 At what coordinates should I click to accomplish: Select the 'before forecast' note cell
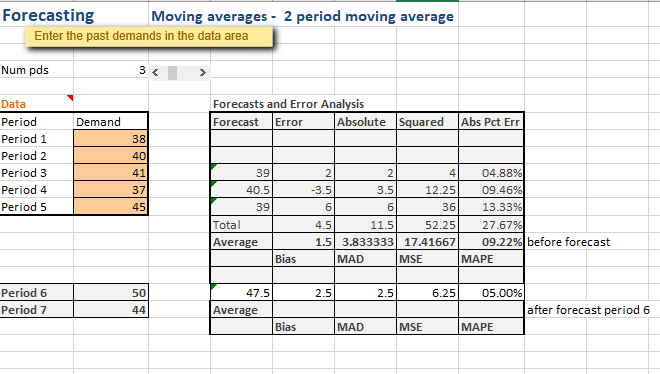[568, 242]
